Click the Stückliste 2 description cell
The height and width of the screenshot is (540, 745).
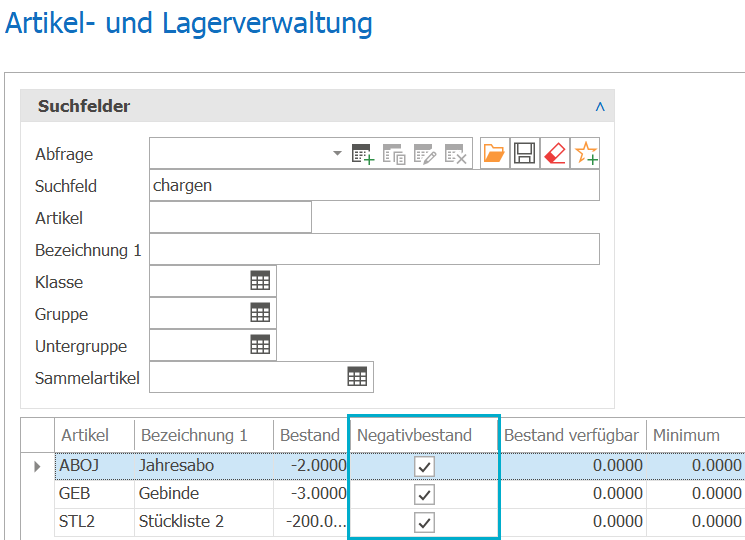(204, 522)
